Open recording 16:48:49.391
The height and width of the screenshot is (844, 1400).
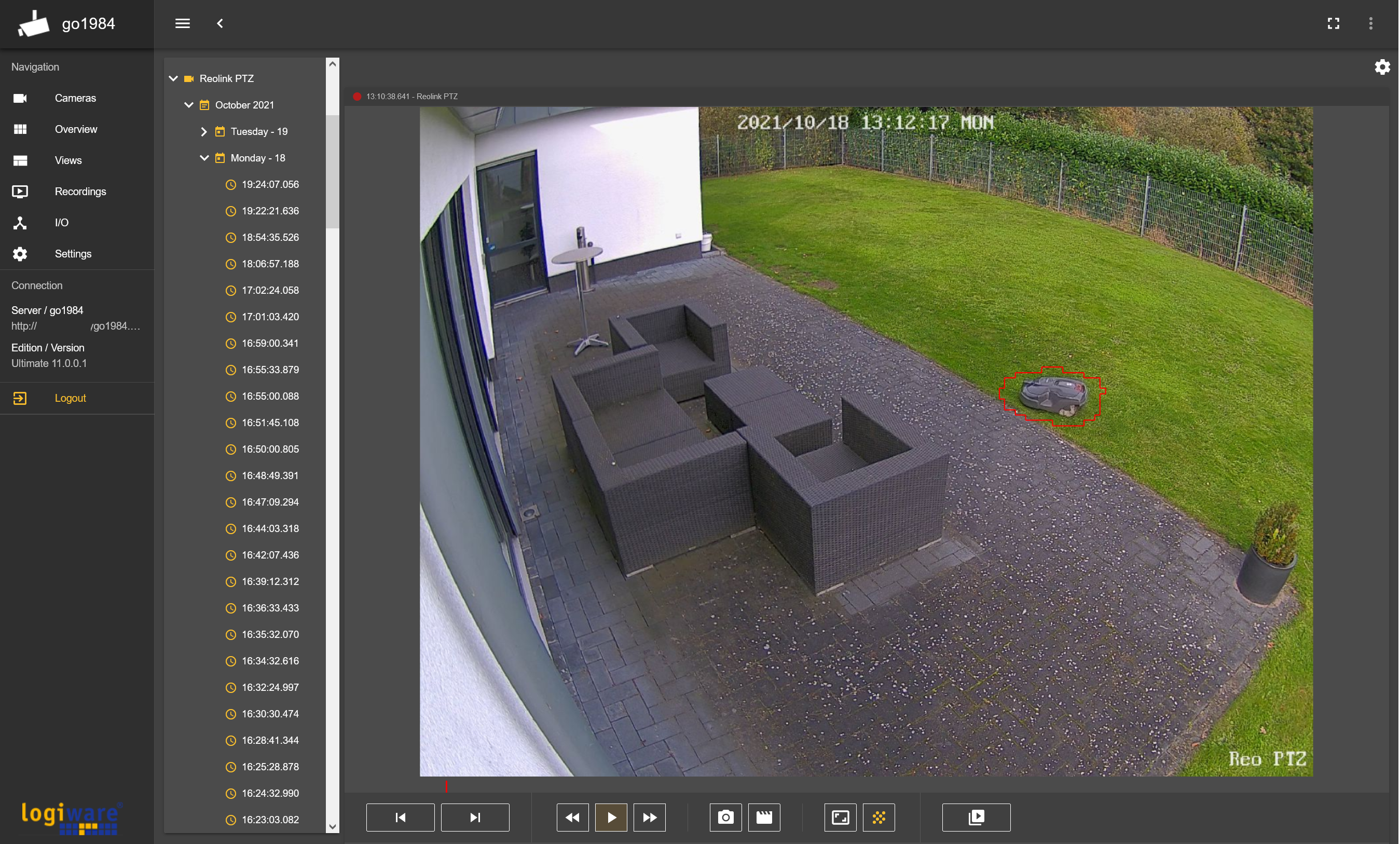pos(270,475)
